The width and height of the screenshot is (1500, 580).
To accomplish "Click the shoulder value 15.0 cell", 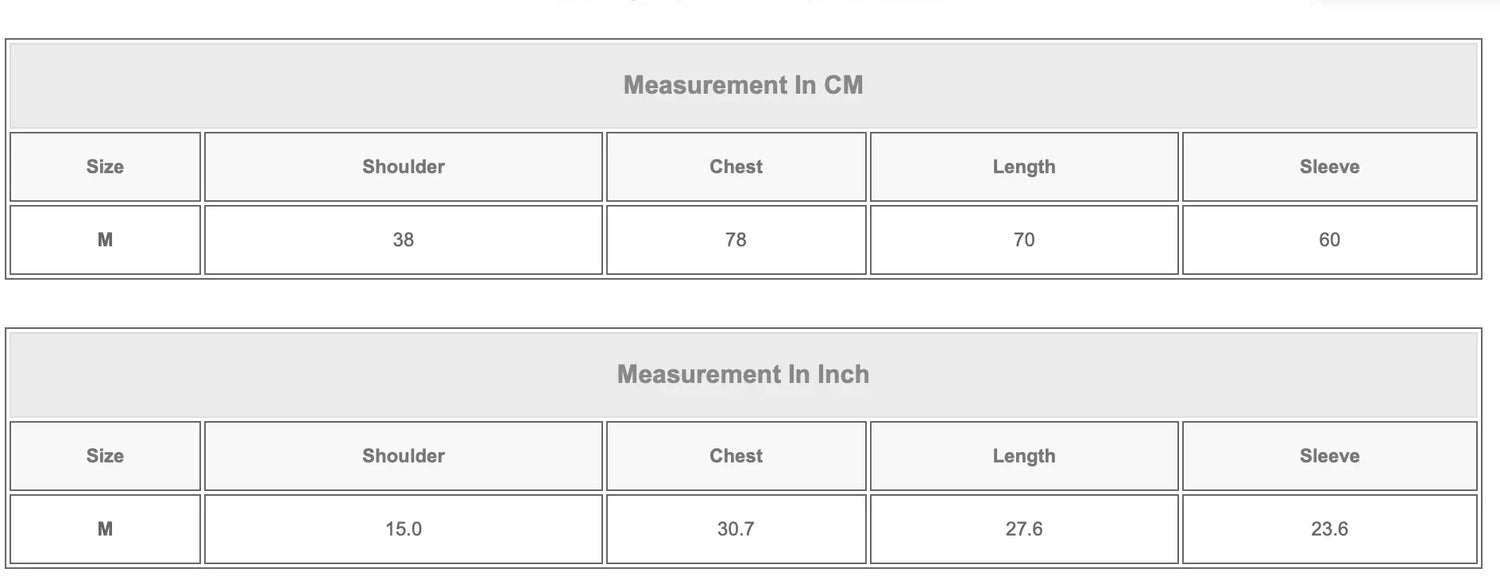I will (403, 529).
